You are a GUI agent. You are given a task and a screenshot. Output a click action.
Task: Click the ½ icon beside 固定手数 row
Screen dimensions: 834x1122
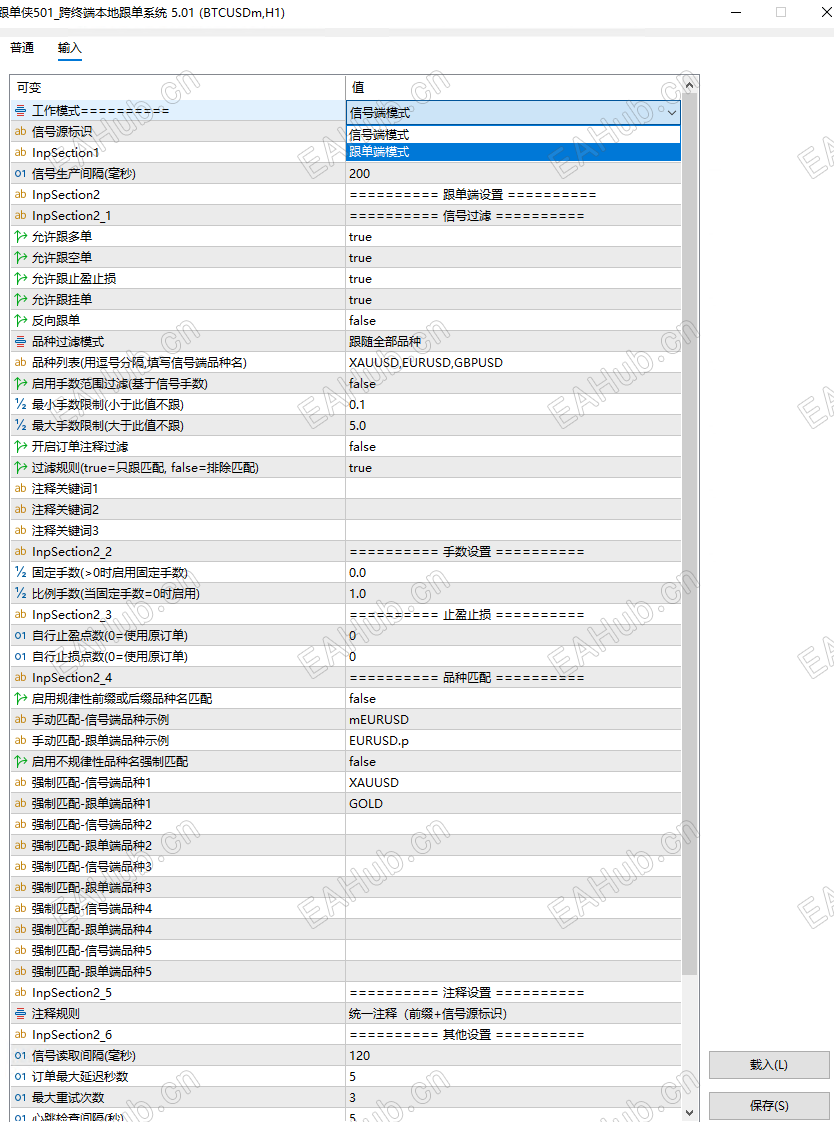20,572
